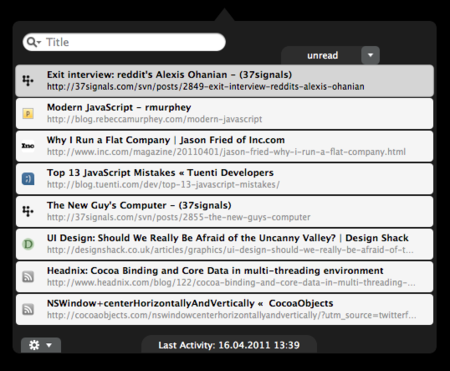Click the www.inc.com magazine URL
Image resolution: width=450 pixels, height=371 pixels.
pyautogui.click(x=226, y=152)
